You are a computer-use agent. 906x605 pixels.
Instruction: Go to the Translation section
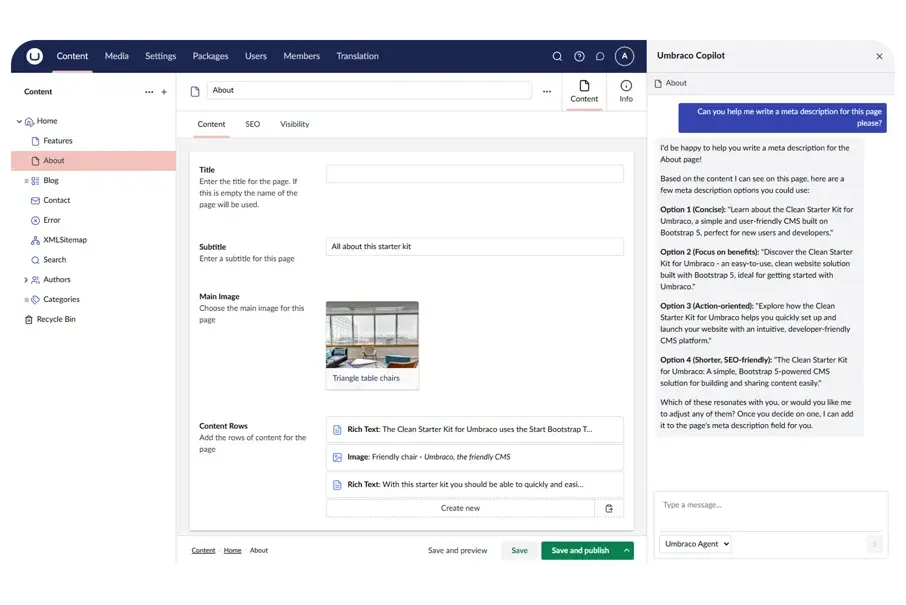358,56
